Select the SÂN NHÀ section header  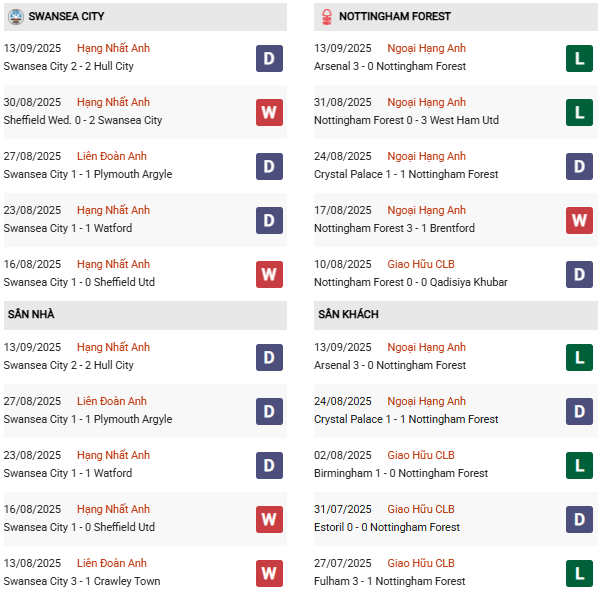pos(31,315)
